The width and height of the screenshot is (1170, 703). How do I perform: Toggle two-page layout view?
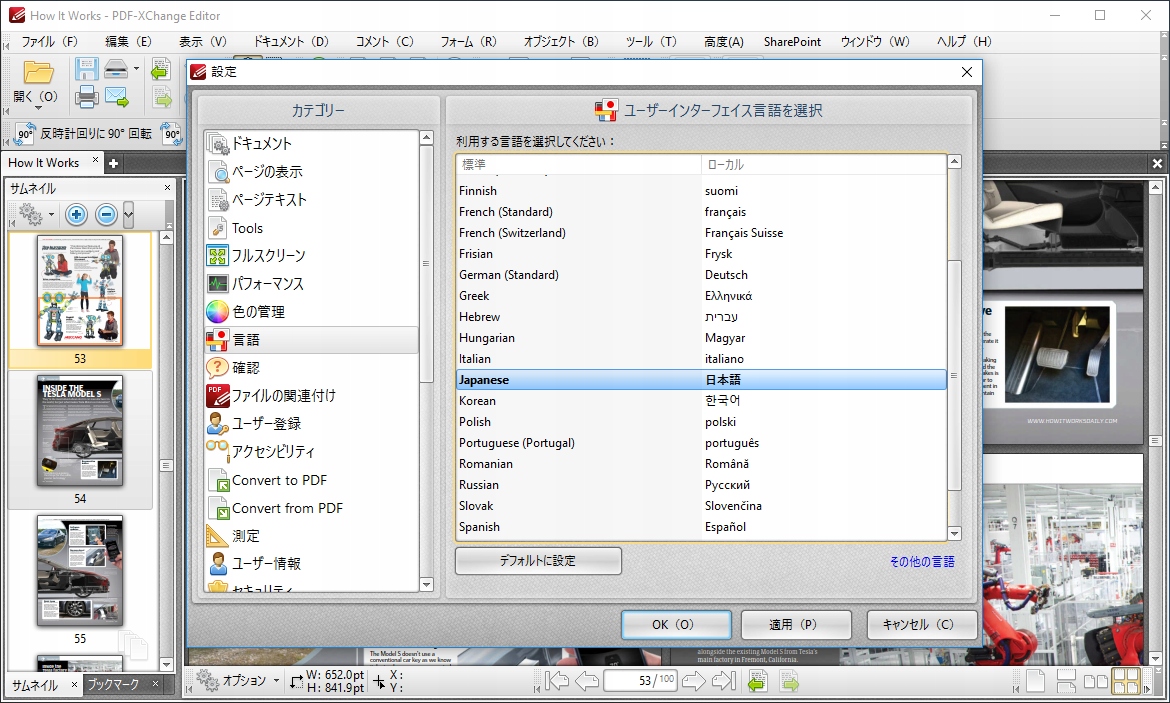[x=1095, y=680]
